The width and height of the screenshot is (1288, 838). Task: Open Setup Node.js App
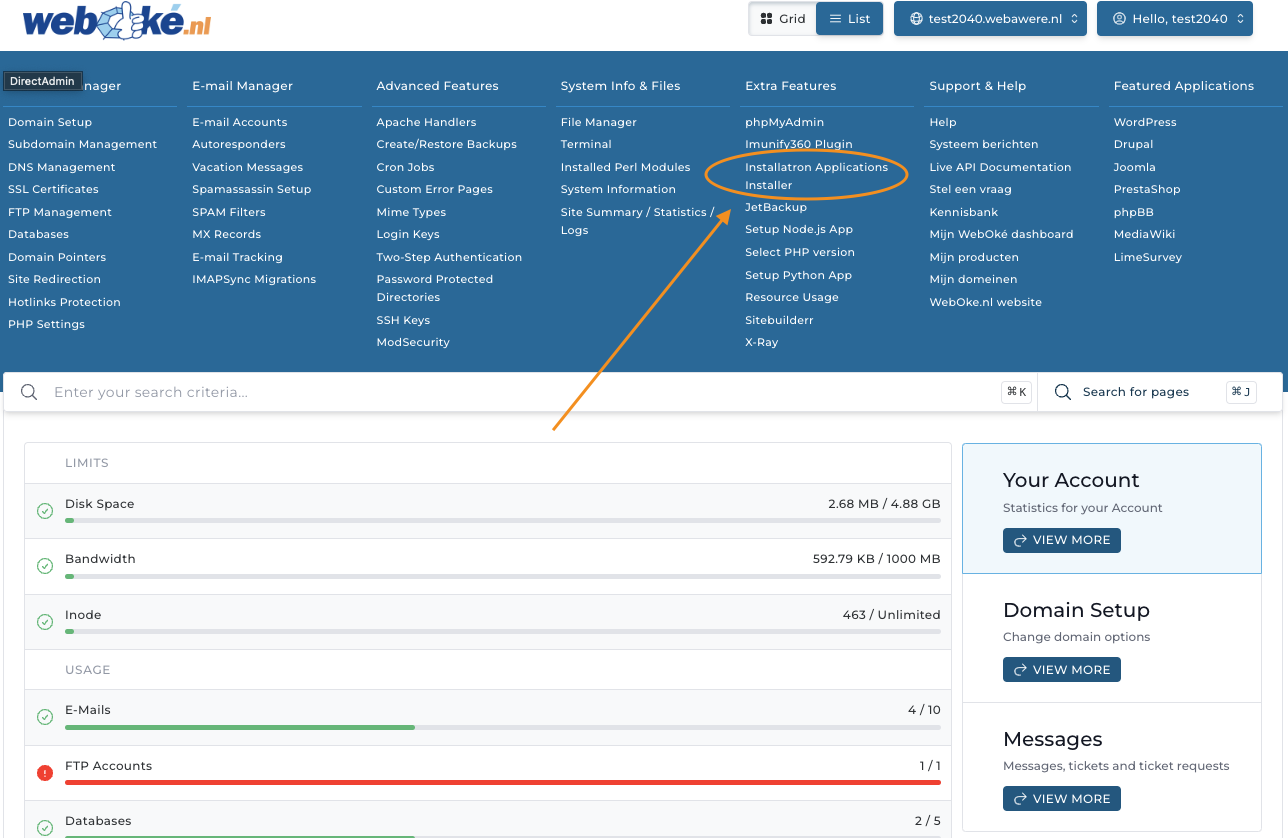799,229
